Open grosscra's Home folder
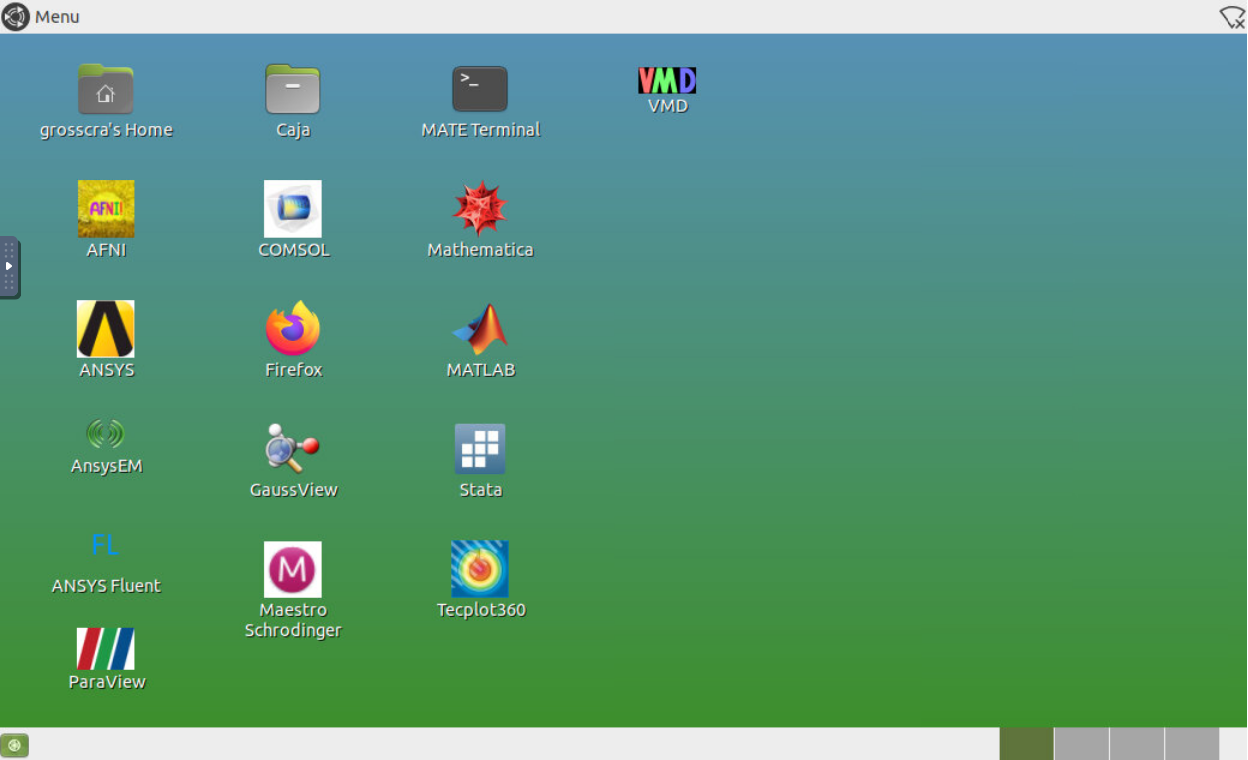1248x760 pixels. point(106,88)
